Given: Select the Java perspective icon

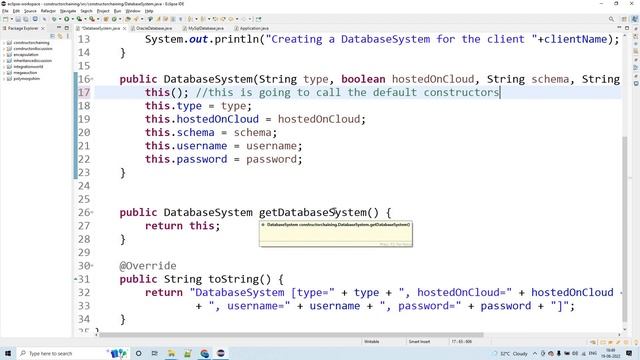Looking at the screenshot, I should click(x=634, y=19).
